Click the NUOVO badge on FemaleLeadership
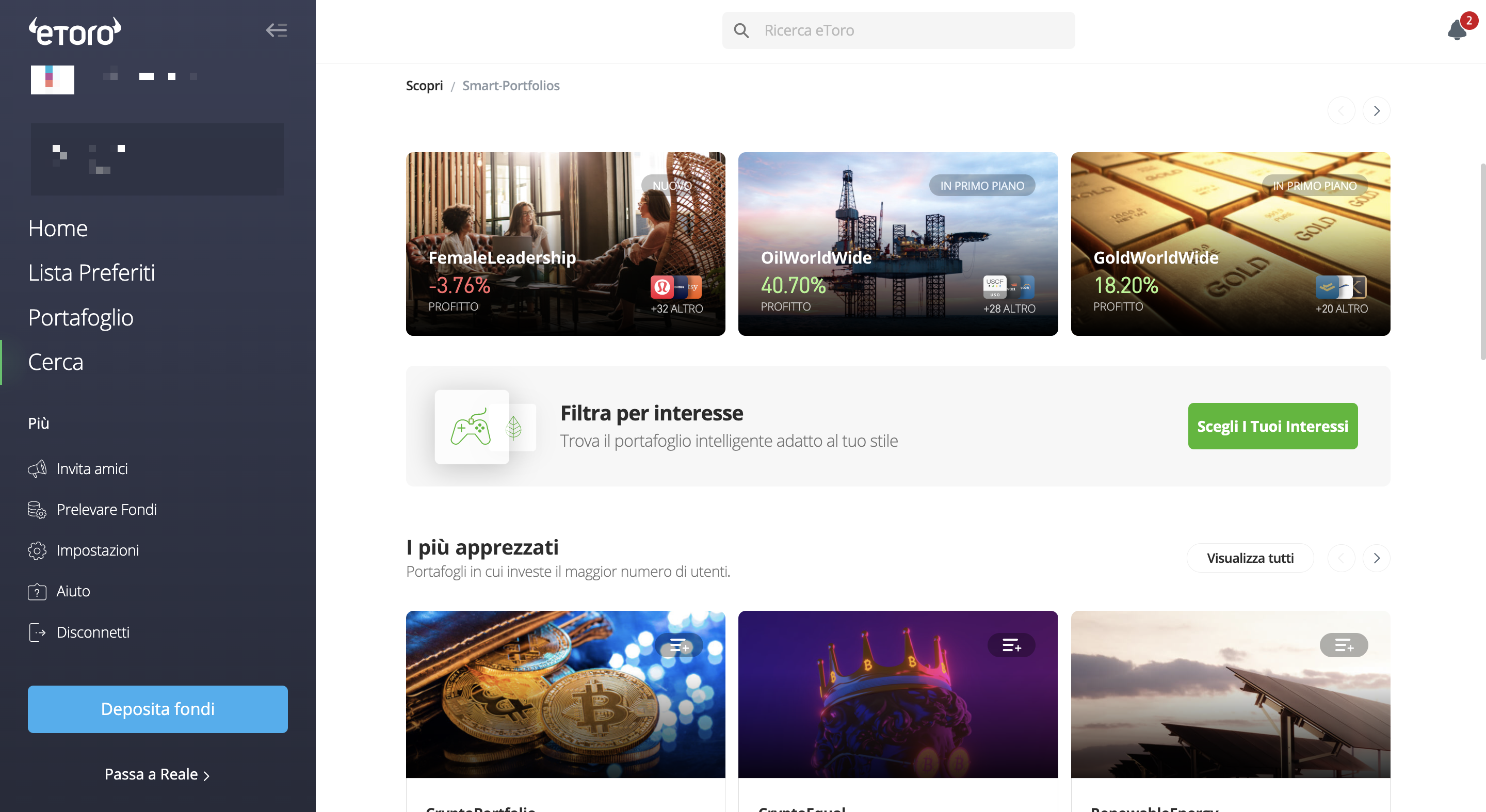Viewport: 1486px width, 812px height. 672,186
